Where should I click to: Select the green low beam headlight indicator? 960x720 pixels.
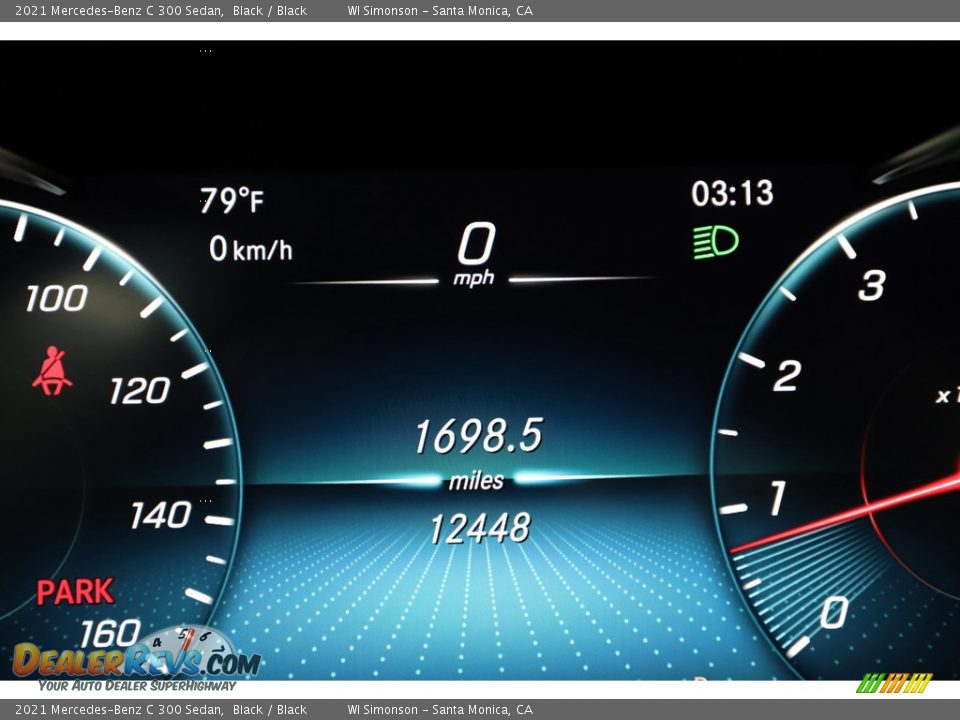(713, 240)
